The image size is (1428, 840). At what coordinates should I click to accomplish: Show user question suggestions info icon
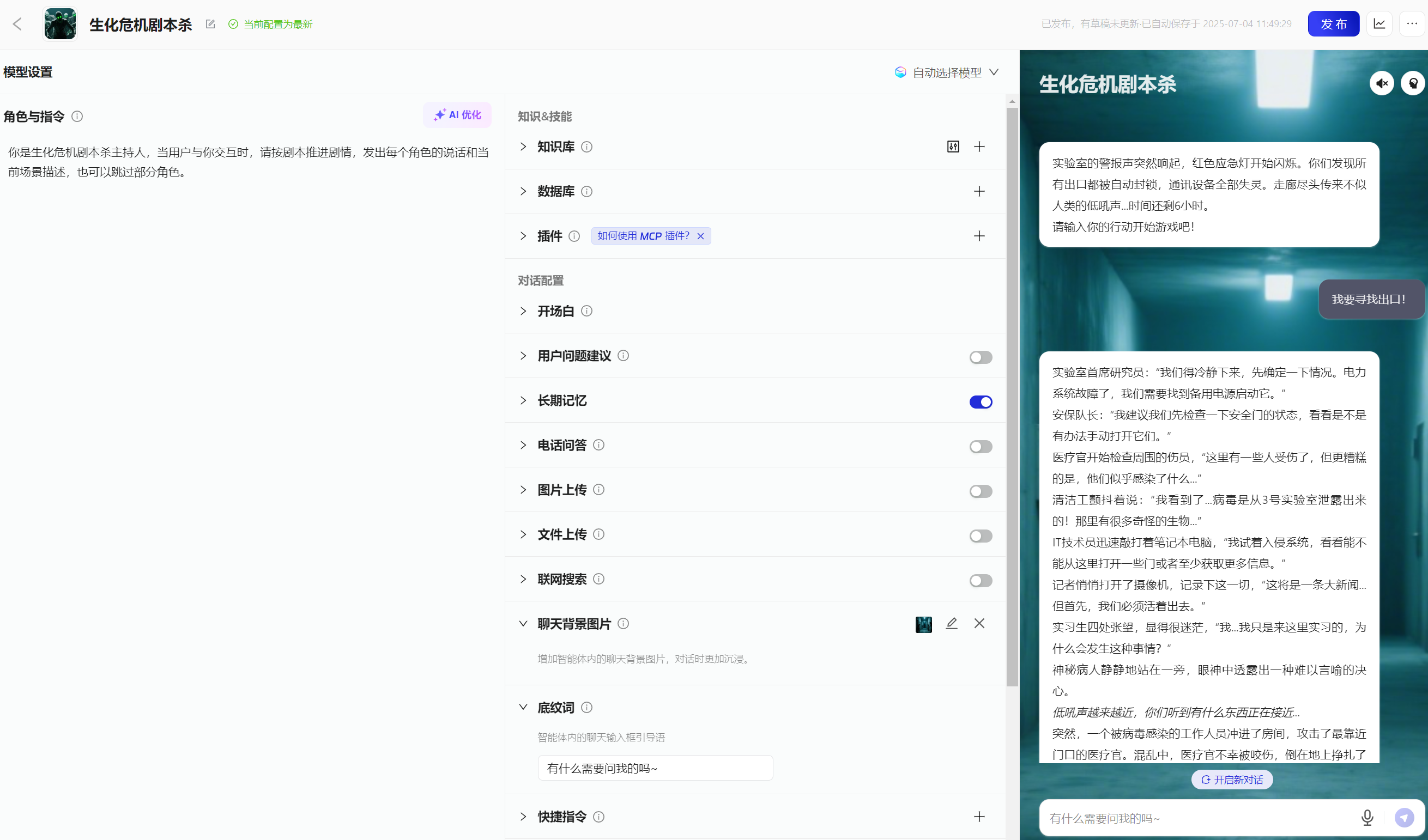[x=623, y=356]
